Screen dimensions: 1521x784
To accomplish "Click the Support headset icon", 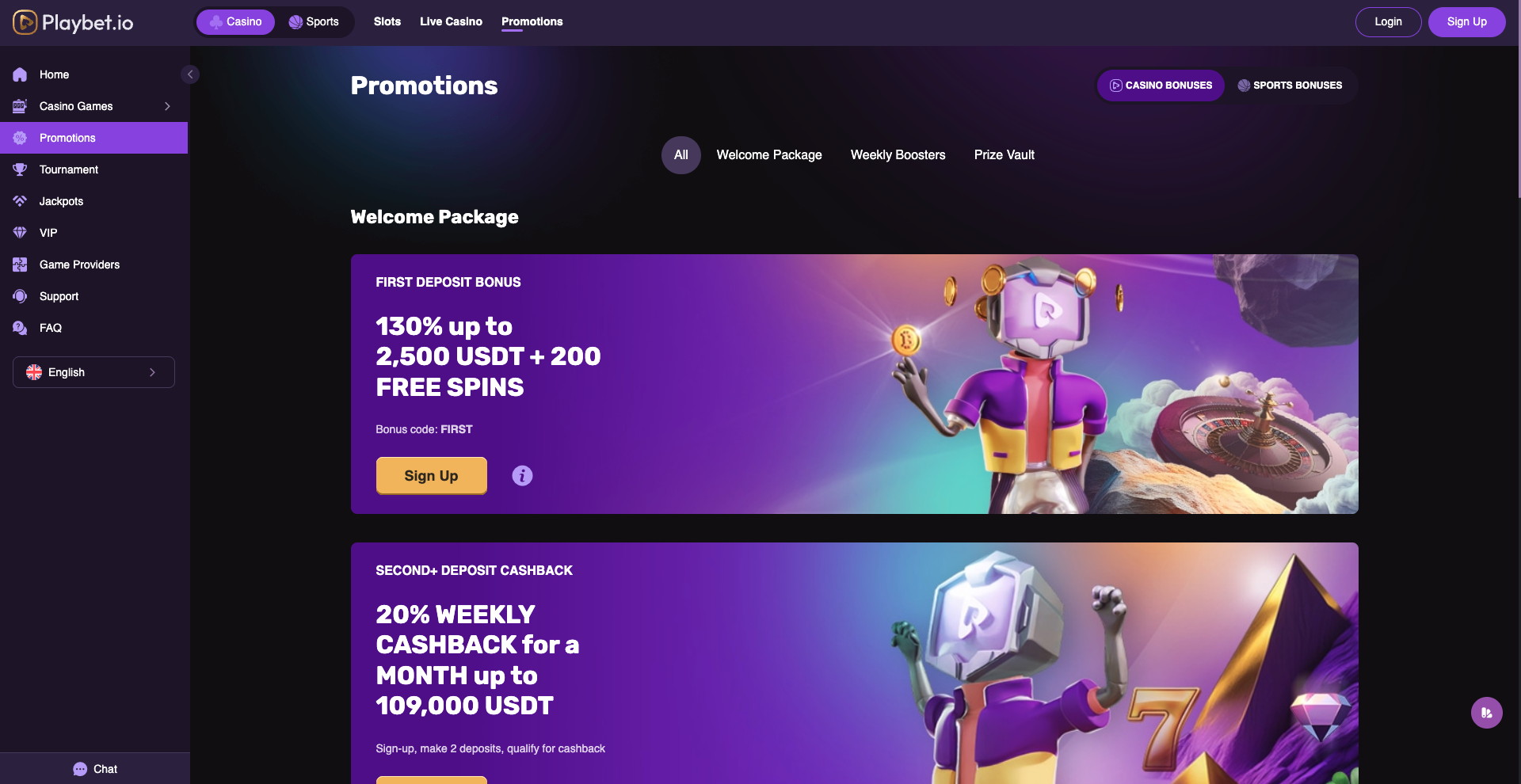I will point(20,296).
